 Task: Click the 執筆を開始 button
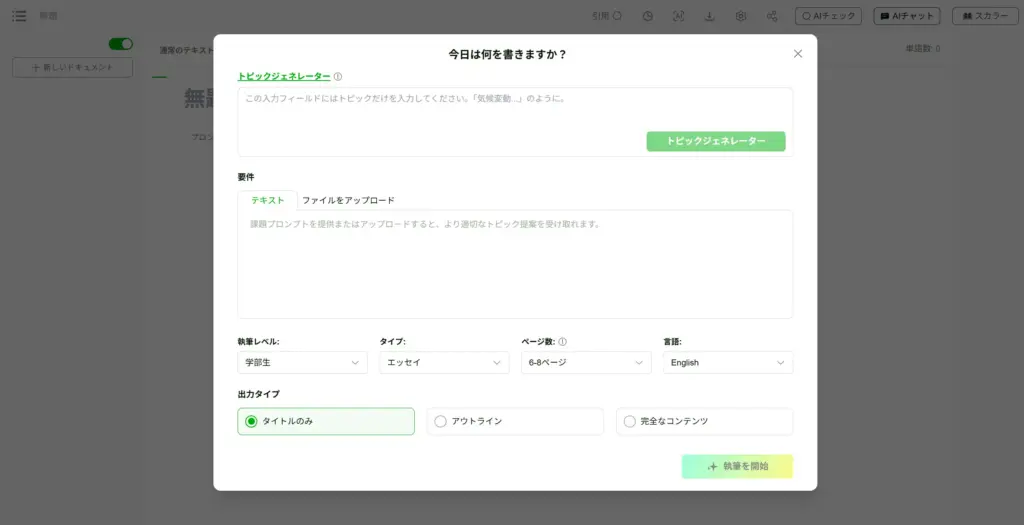click(x=737, y=466)
